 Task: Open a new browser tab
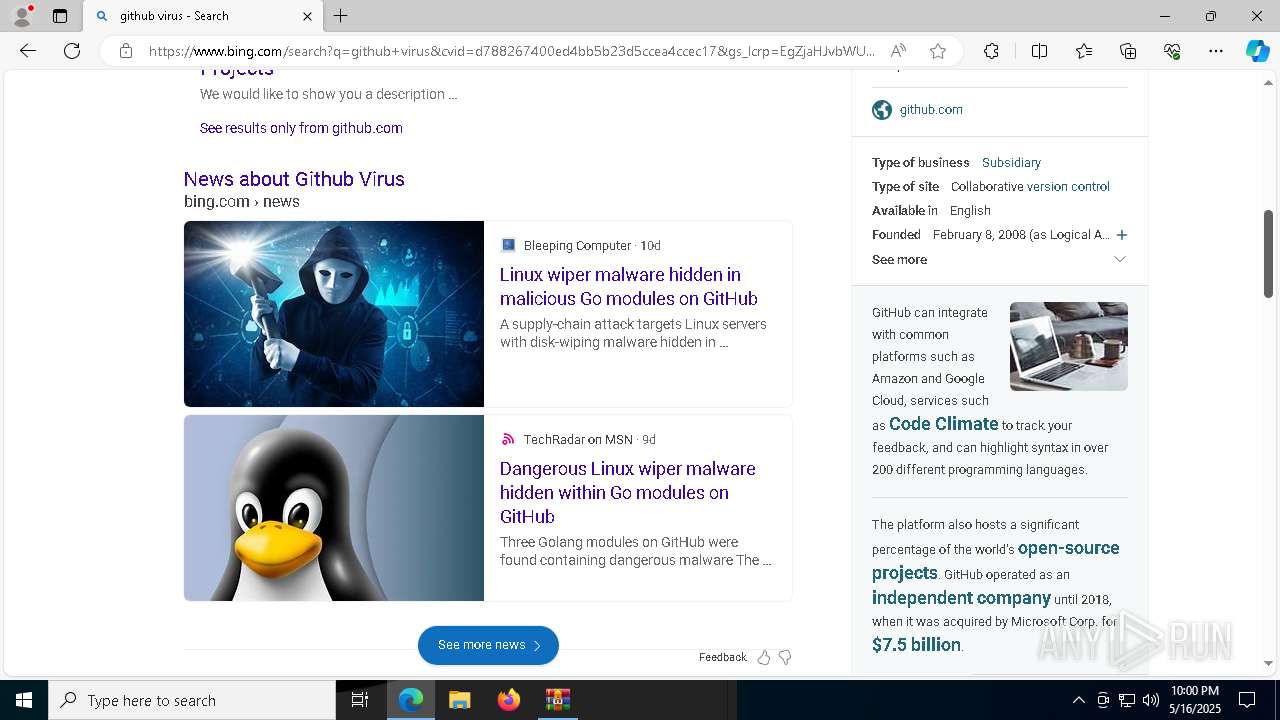tap(341, 16)
